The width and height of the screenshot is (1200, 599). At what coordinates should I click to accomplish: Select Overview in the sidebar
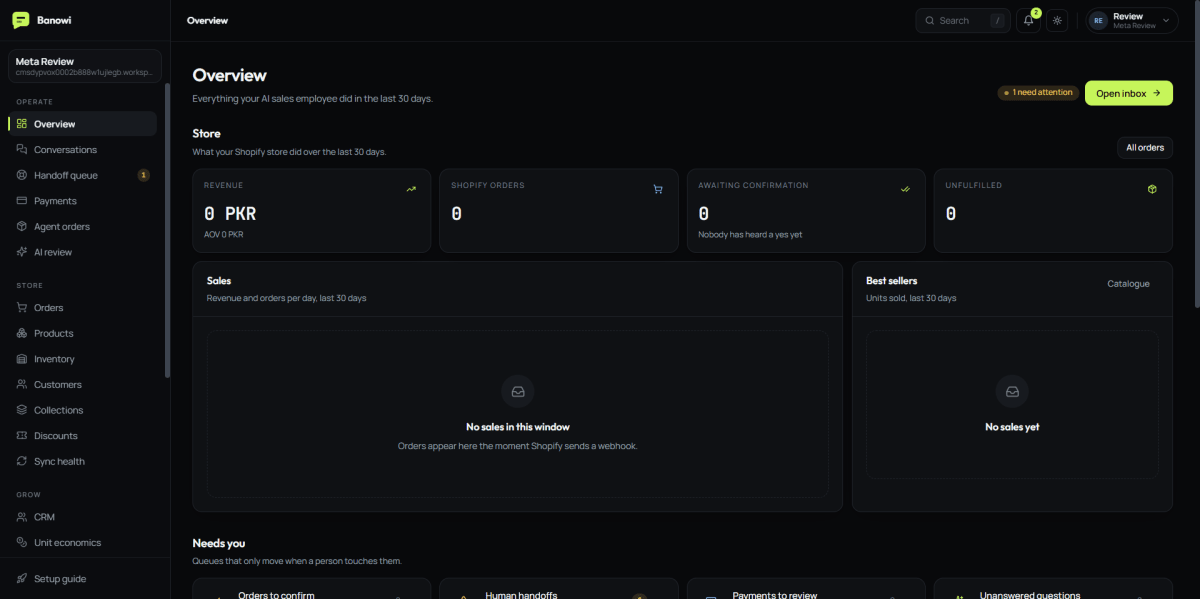click(x=82, y=124)
